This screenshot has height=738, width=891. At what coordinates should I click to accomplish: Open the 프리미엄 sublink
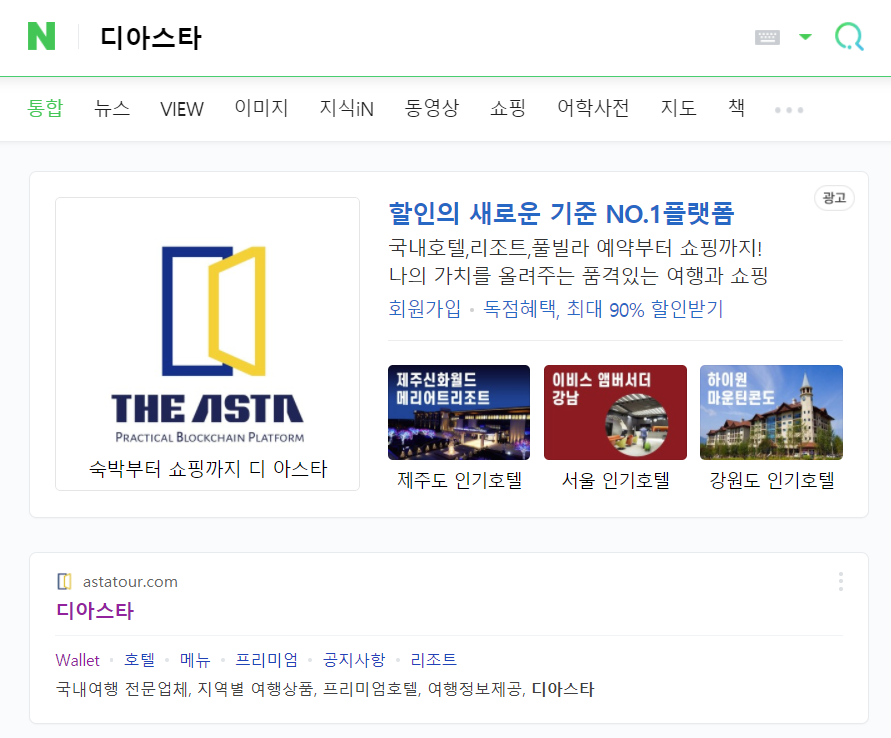[267, 660]
